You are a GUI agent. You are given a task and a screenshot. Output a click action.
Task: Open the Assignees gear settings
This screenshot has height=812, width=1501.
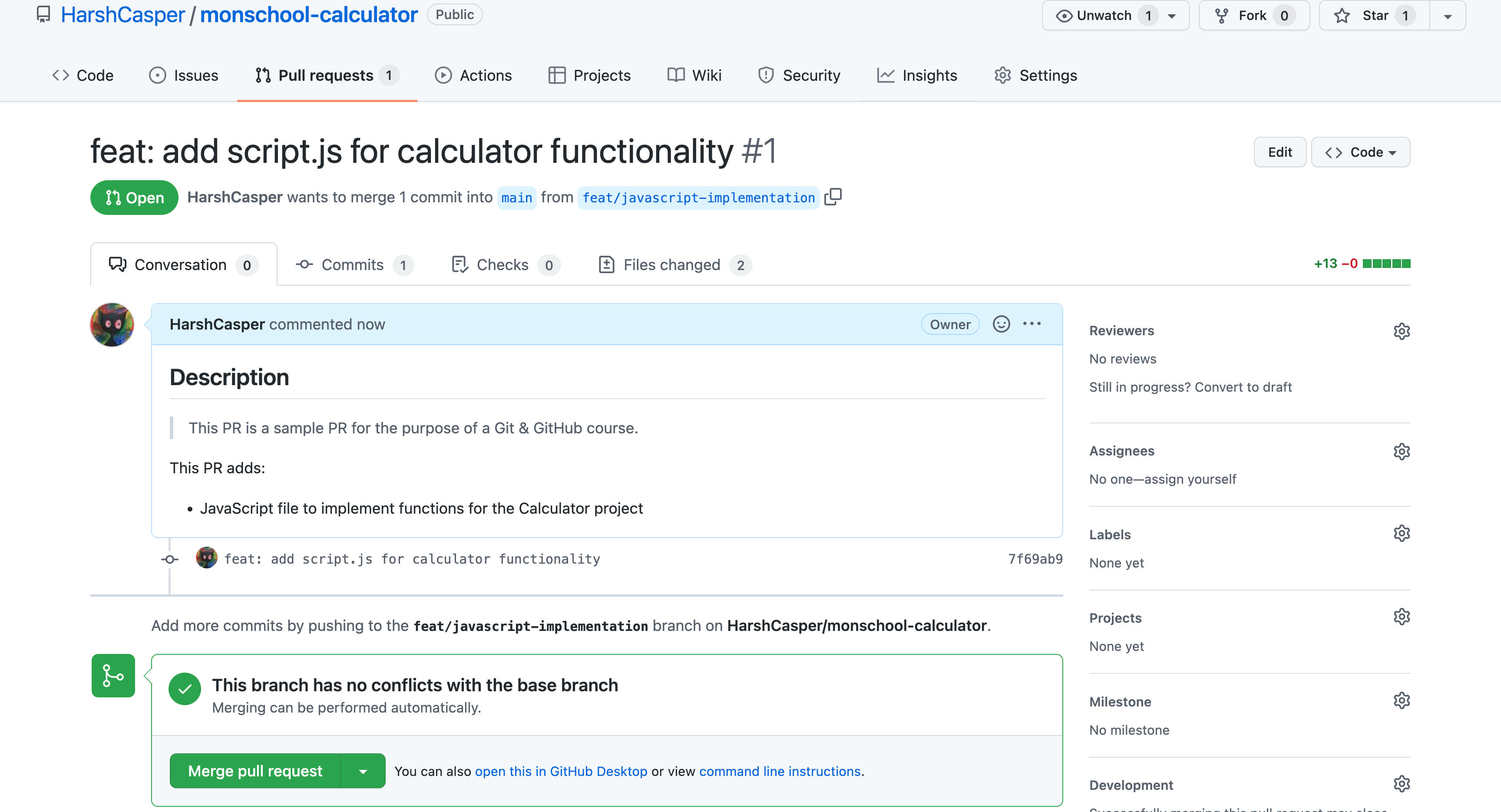(1402, 452)
